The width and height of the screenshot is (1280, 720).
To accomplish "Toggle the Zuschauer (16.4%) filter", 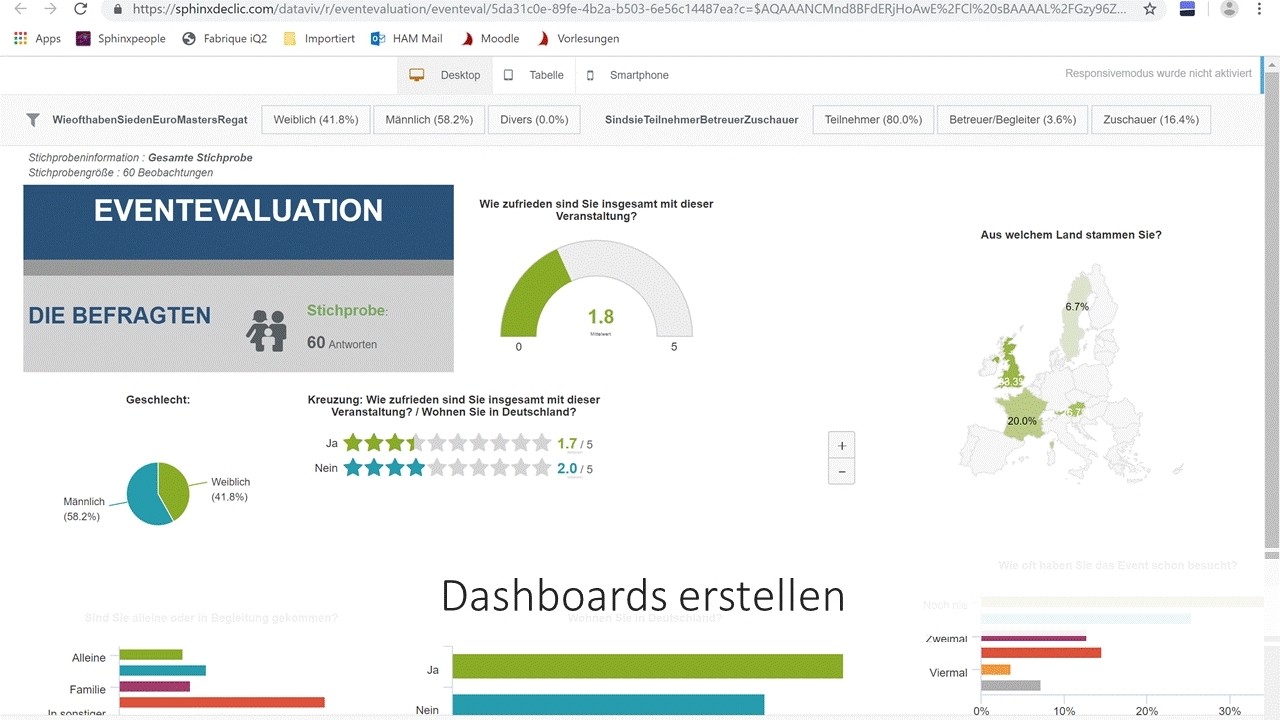I will pyautogui.click(x=1151, y=120).
